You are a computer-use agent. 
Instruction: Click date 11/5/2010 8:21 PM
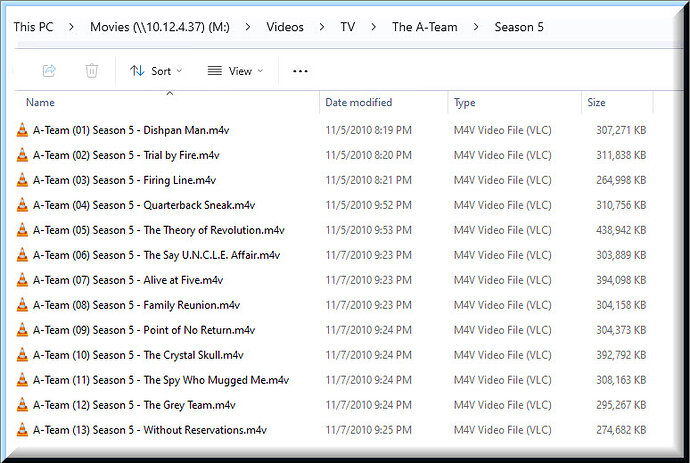[369, 180]
